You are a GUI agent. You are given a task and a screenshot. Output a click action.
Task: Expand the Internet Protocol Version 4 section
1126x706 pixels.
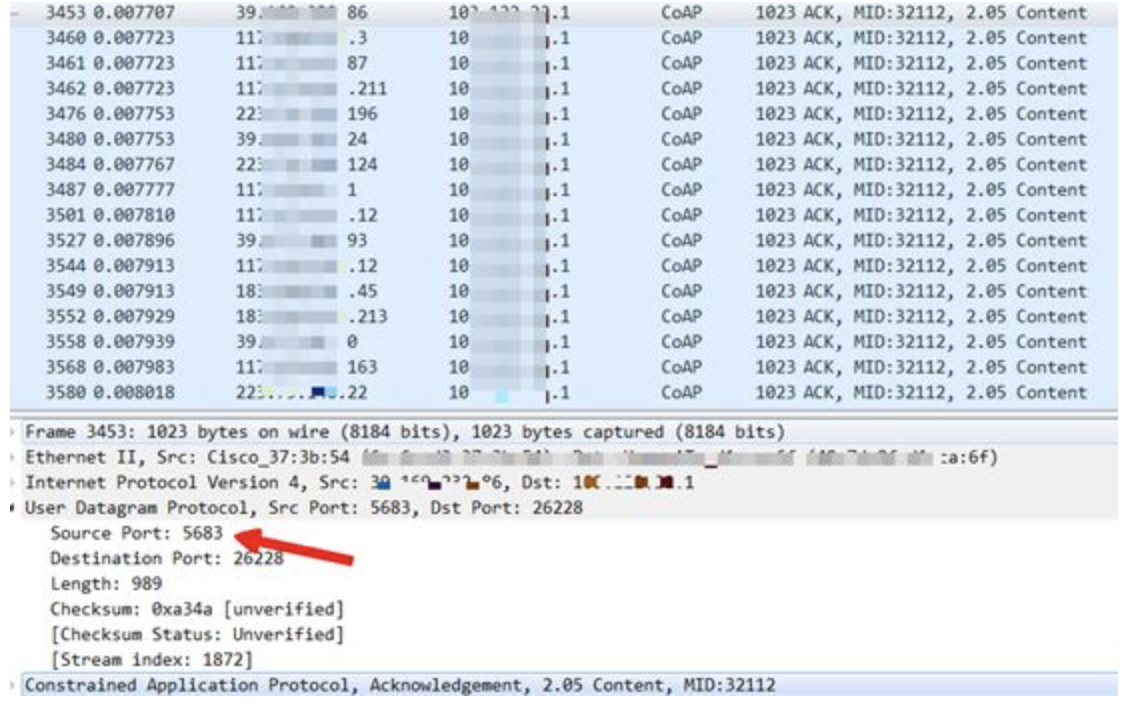[16, 482]
